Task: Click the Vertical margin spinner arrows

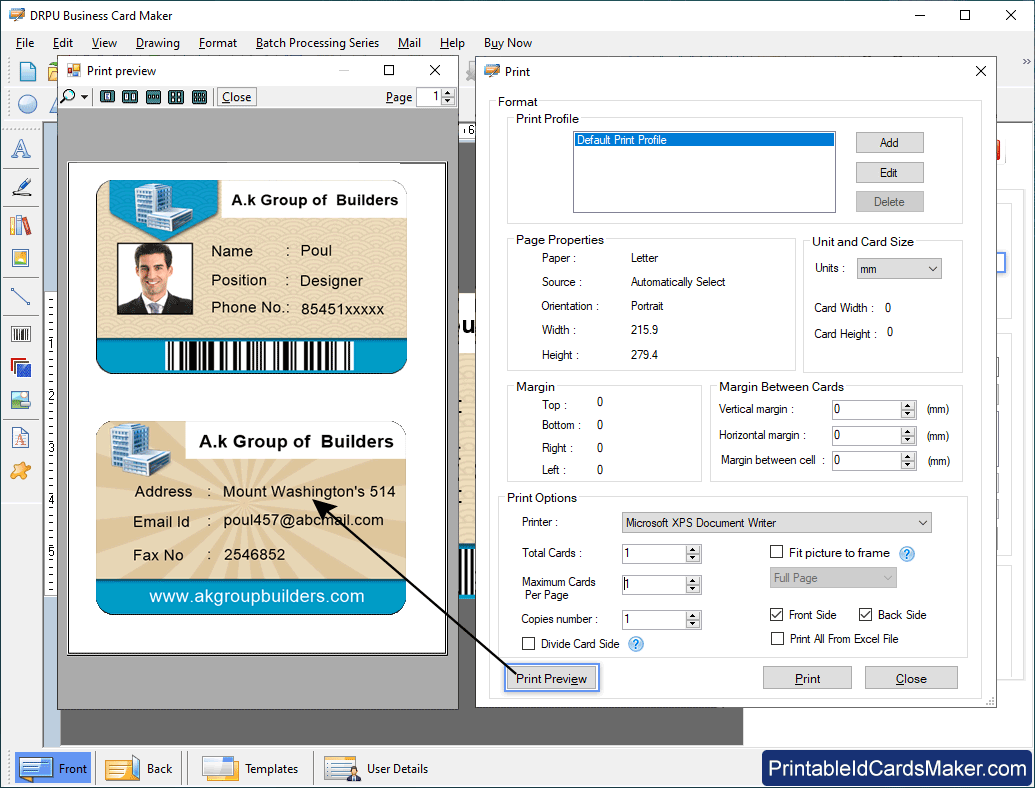Action: pos(908,410)
